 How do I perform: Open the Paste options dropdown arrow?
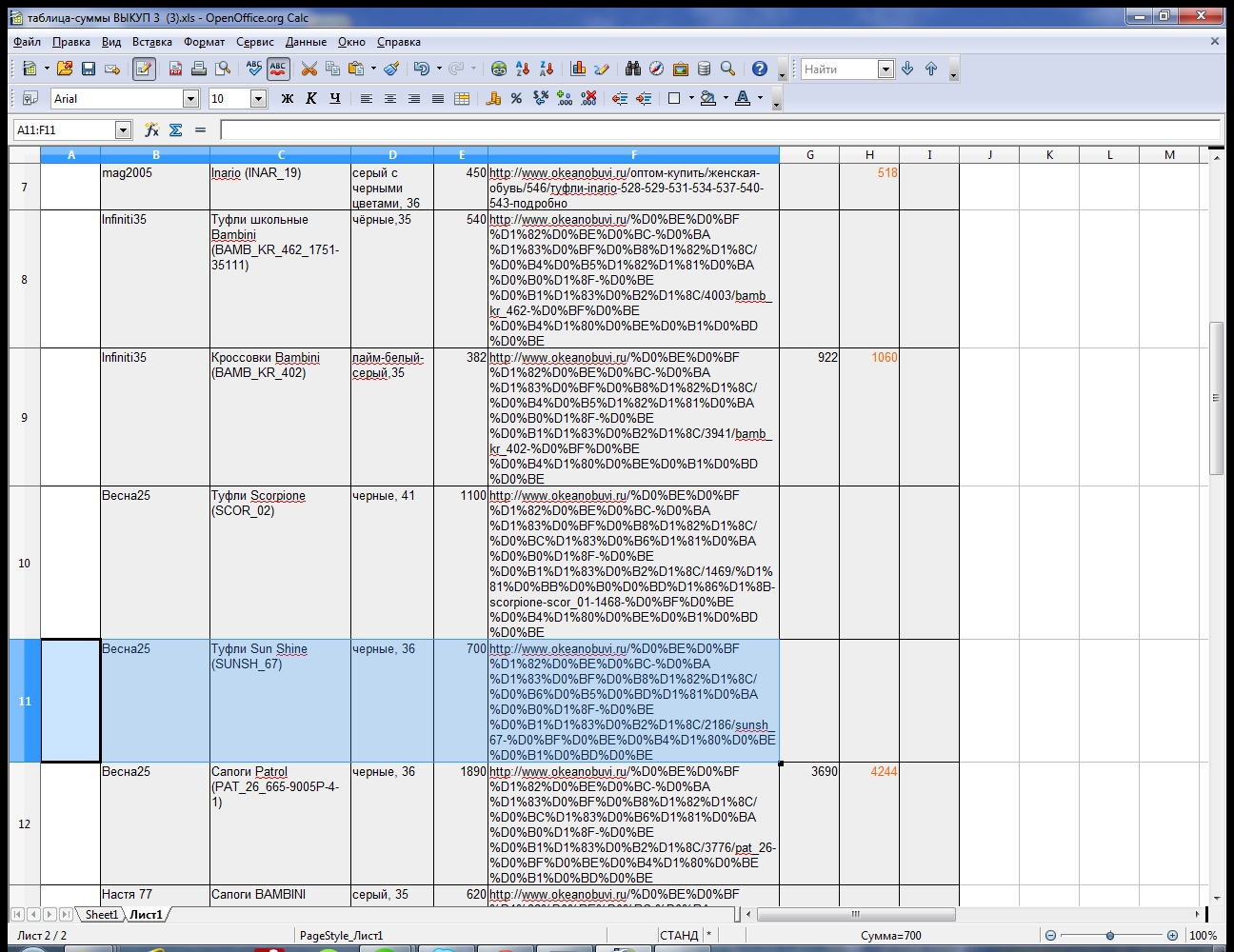[373, 69]
